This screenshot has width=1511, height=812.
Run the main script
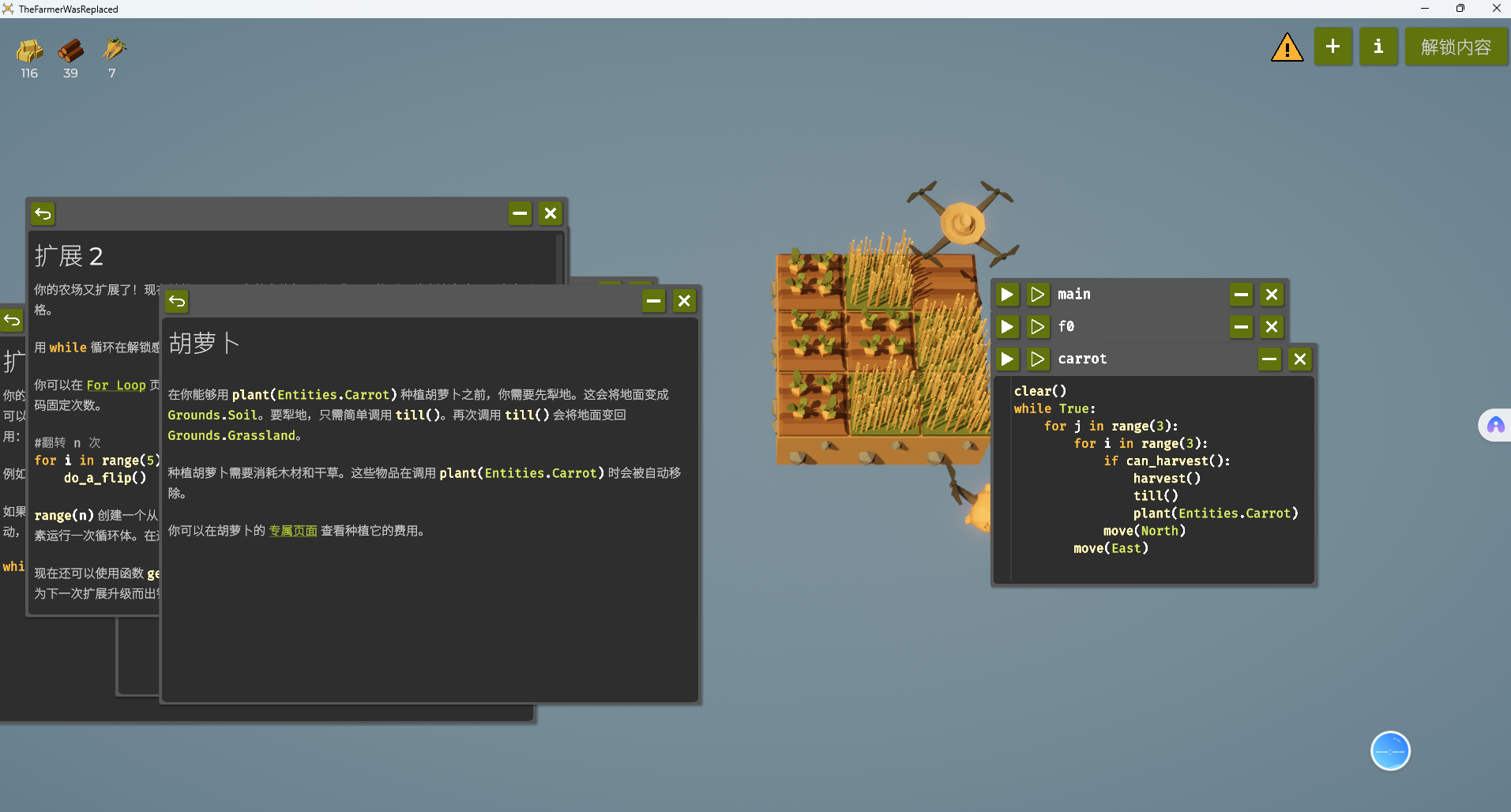[x=1007, y=295]
